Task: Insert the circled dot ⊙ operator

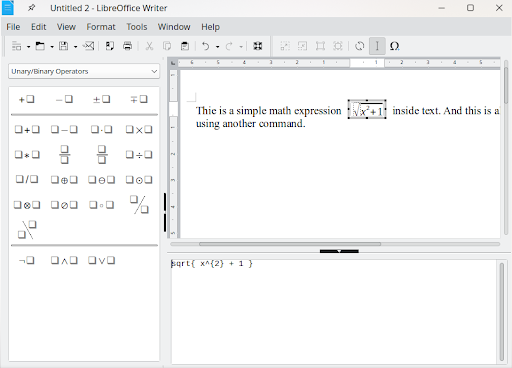Action: [139, 180]
